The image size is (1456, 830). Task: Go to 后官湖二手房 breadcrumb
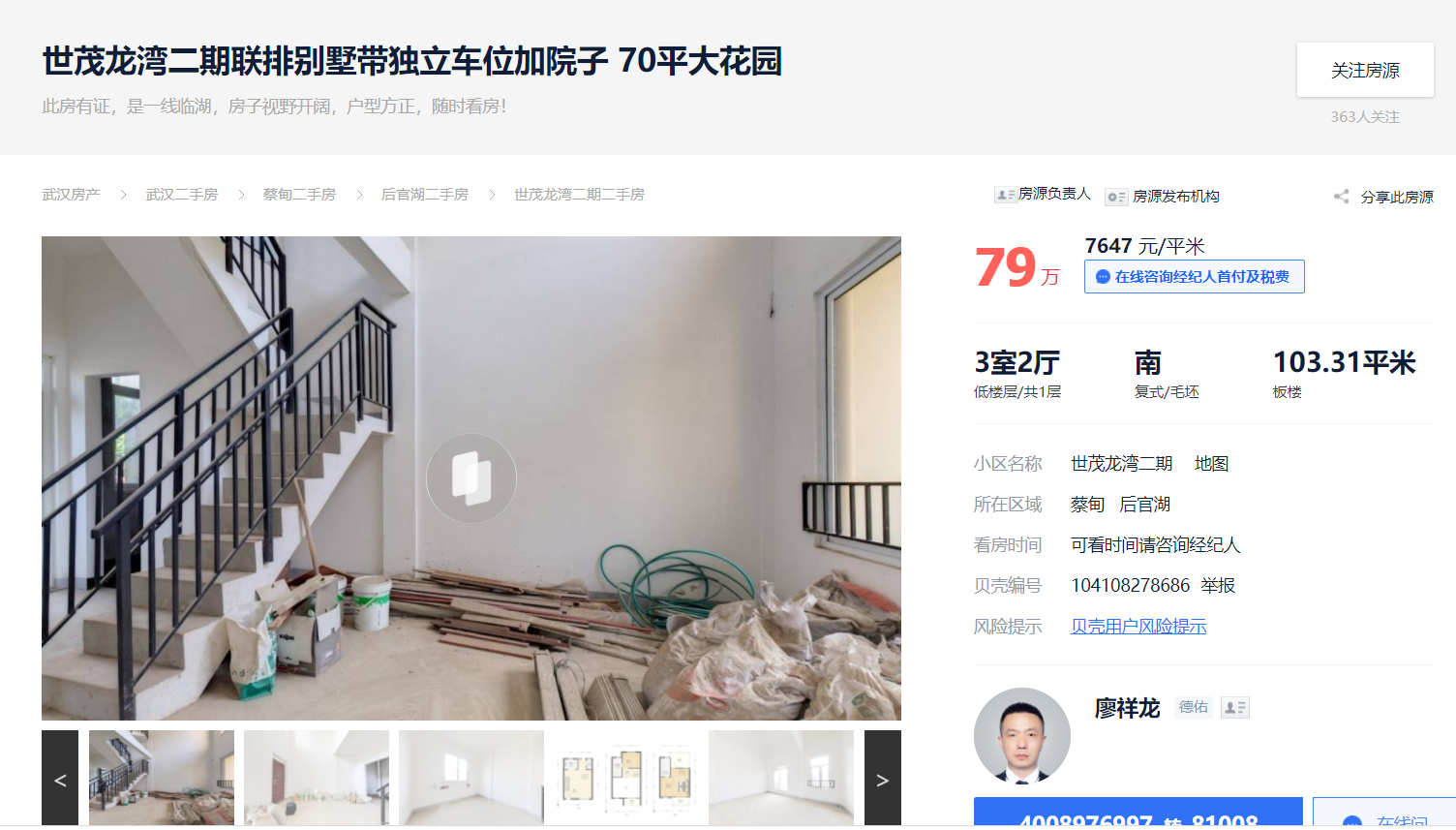(424, 195)
